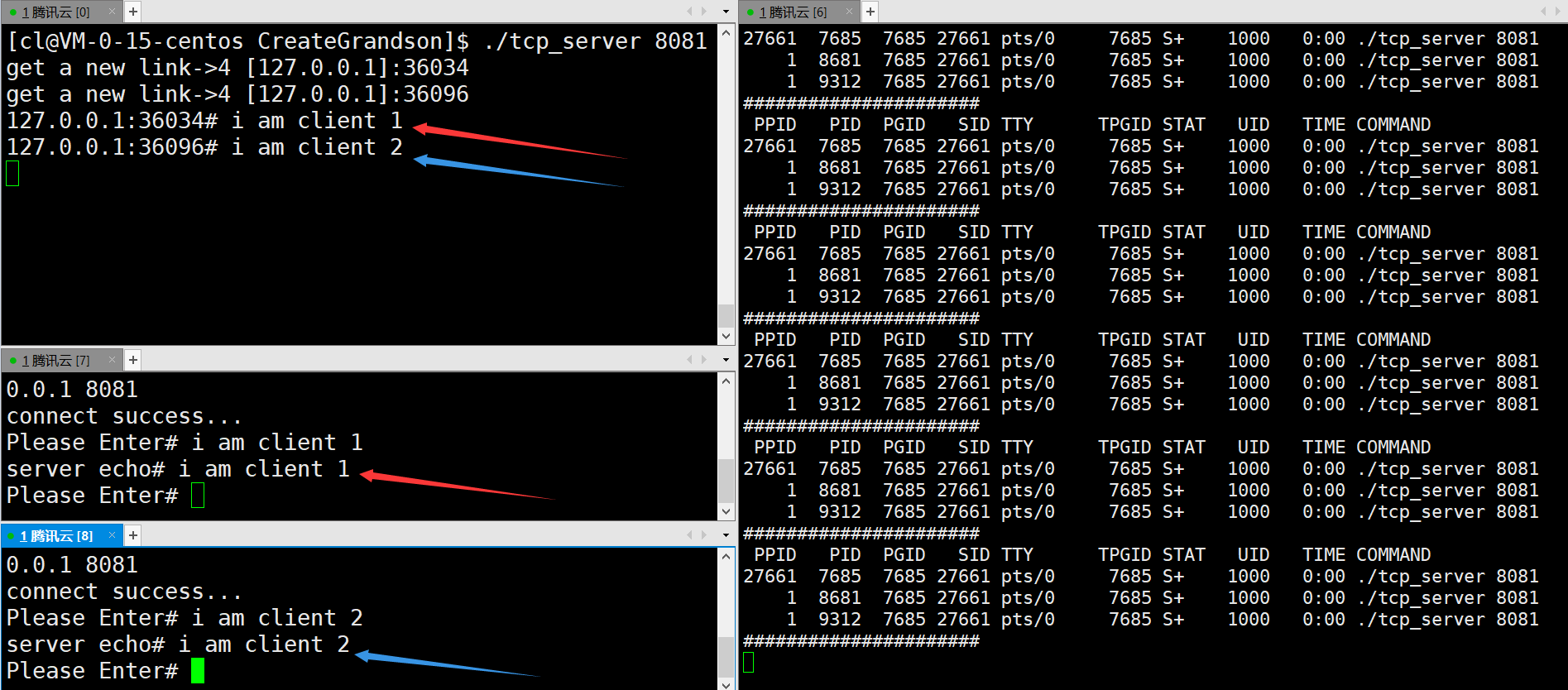The height and width of the screenshot is (690, 1568).
Task: Click 'connect success...' in pane [7]
Action: click(x=124, y=416)
